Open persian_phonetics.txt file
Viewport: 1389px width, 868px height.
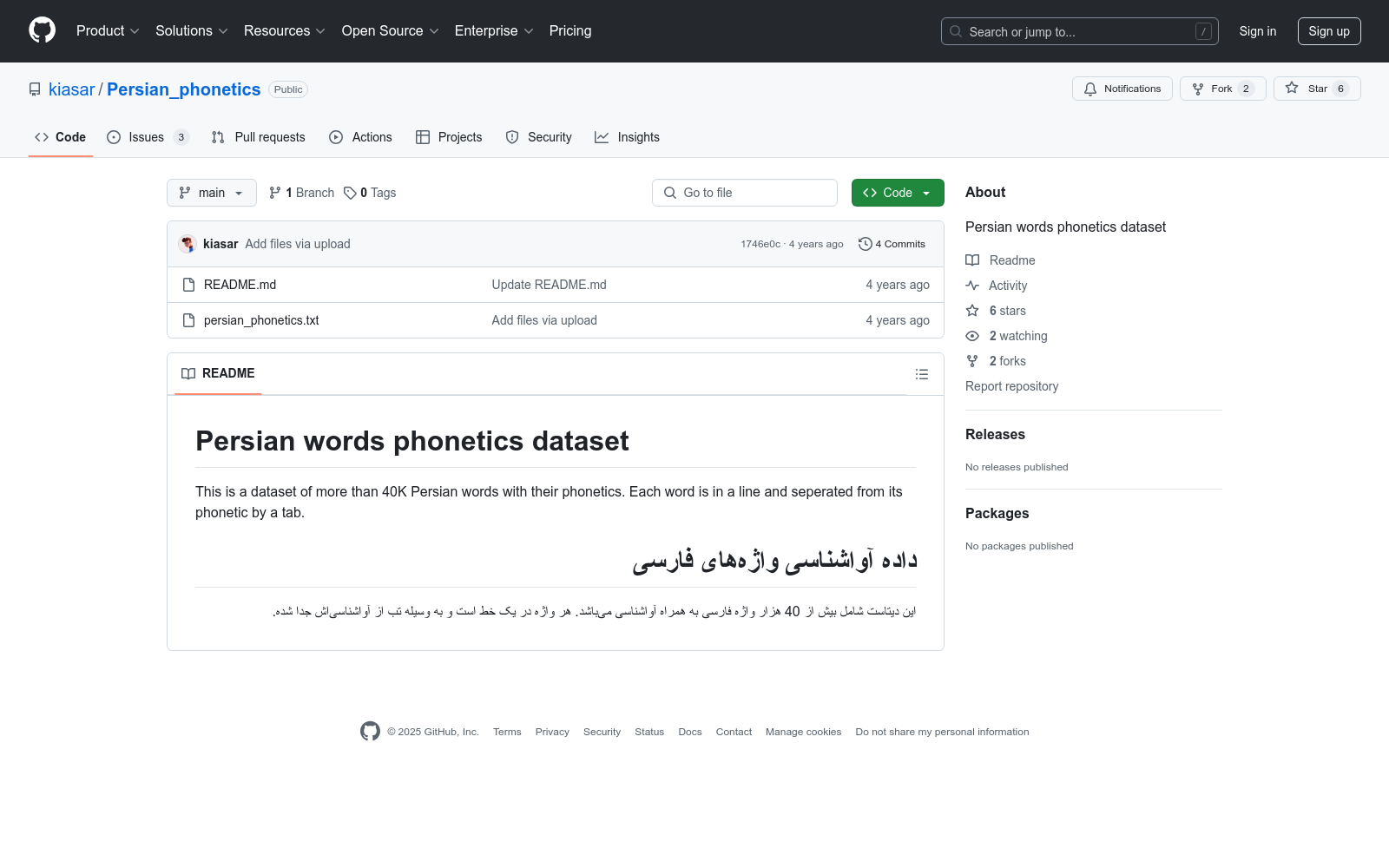pyautogui.click(x=261, y=320)
